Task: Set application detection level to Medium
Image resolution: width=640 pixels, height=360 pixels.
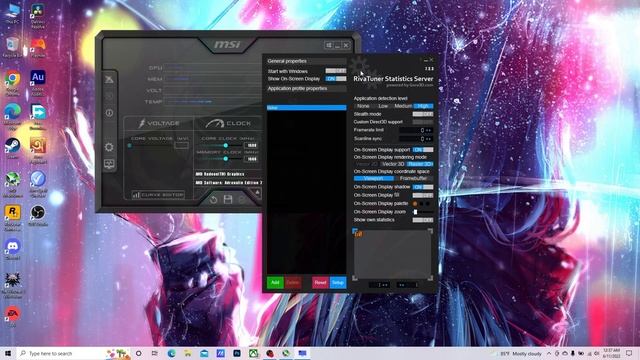Action: click(x=403, y=106)
